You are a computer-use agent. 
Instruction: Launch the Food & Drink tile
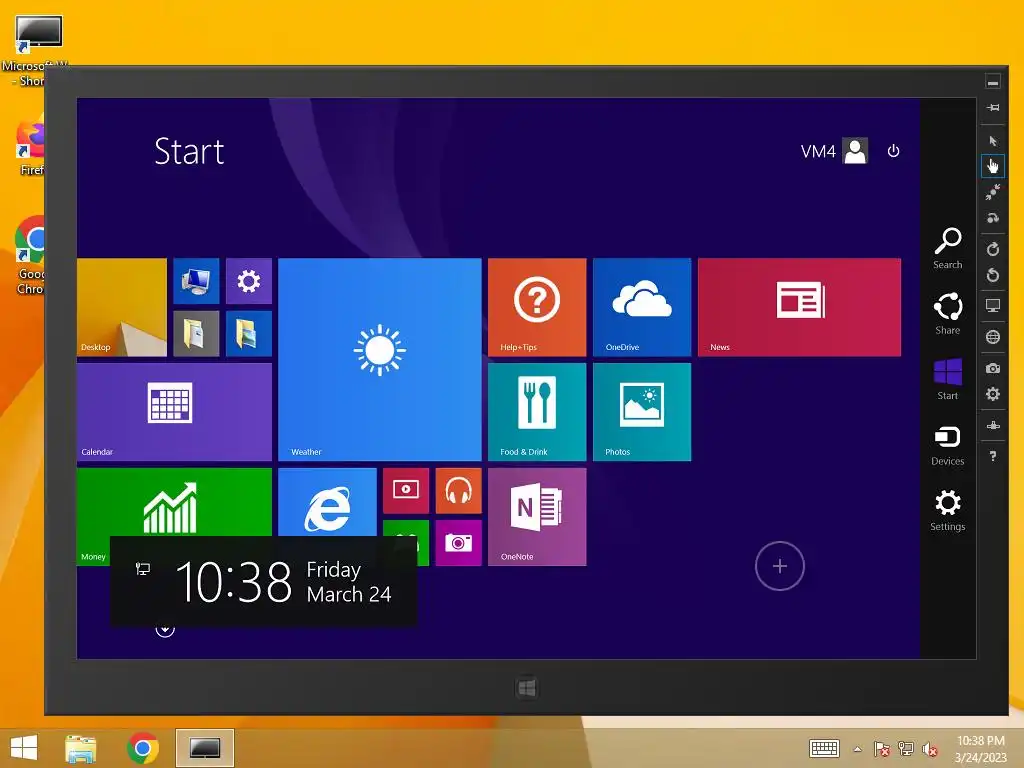[x=537, y=412]
